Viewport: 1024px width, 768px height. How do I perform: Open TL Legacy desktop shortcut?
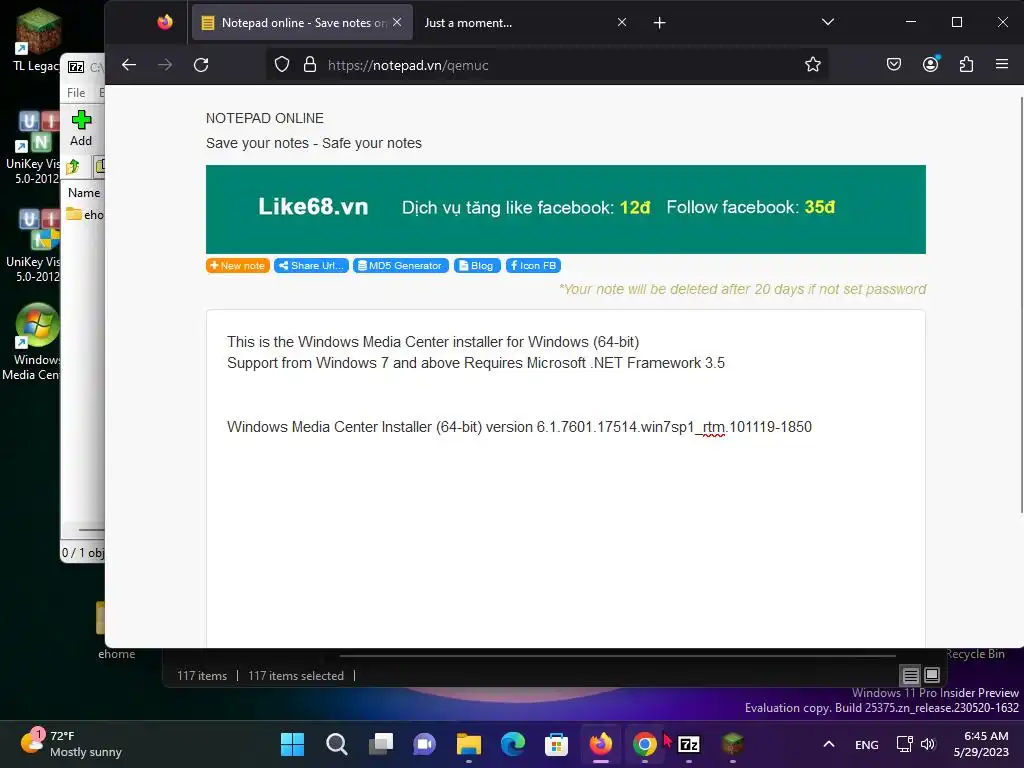coord(37,40)
